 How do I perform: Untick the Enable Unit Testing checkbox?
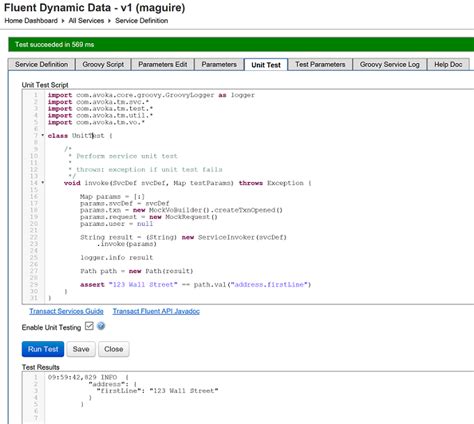pyautogui.click(x=89, y=326)
